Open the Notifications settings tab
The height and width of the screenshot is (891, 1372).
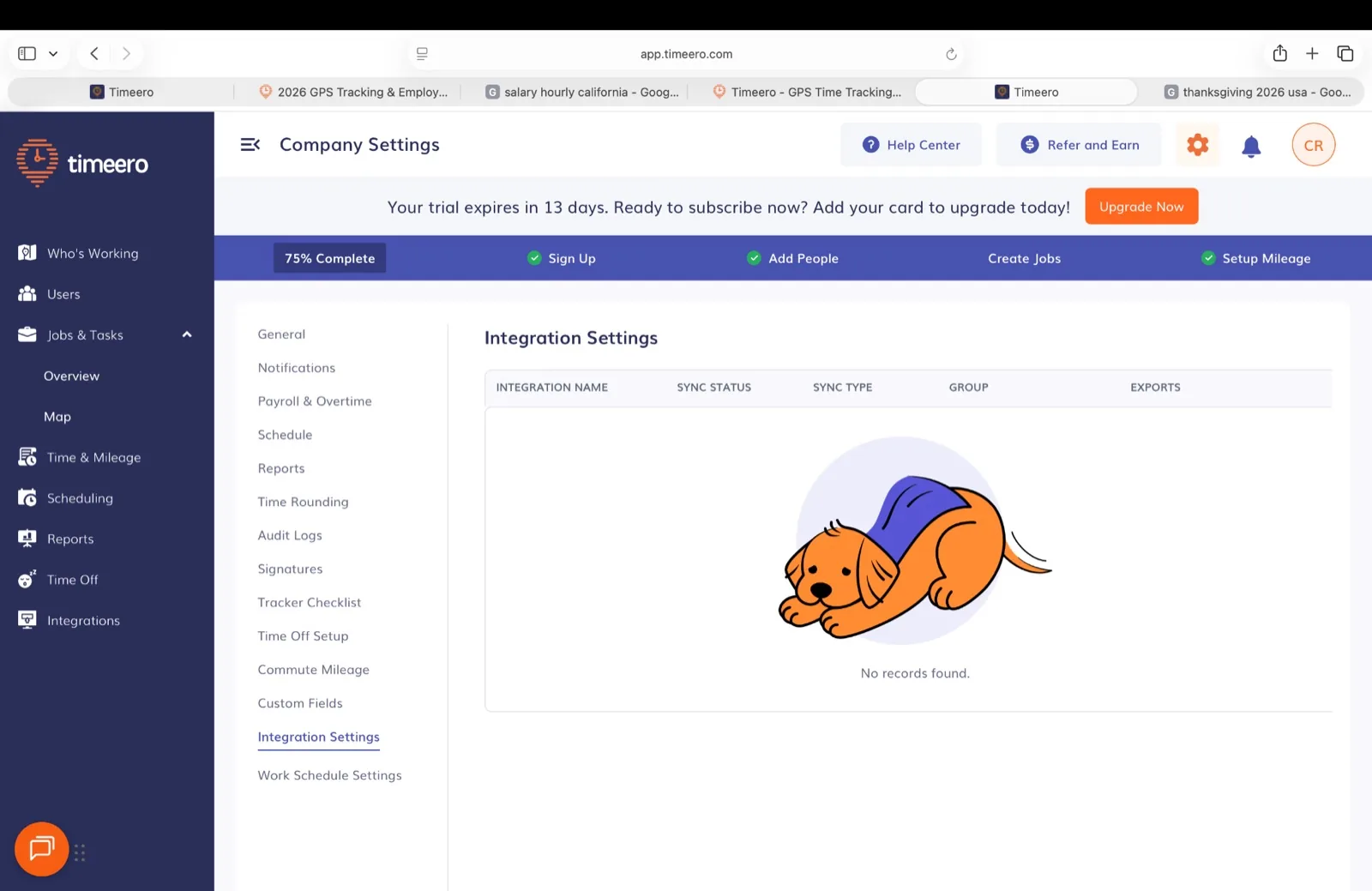pos(297,368)
